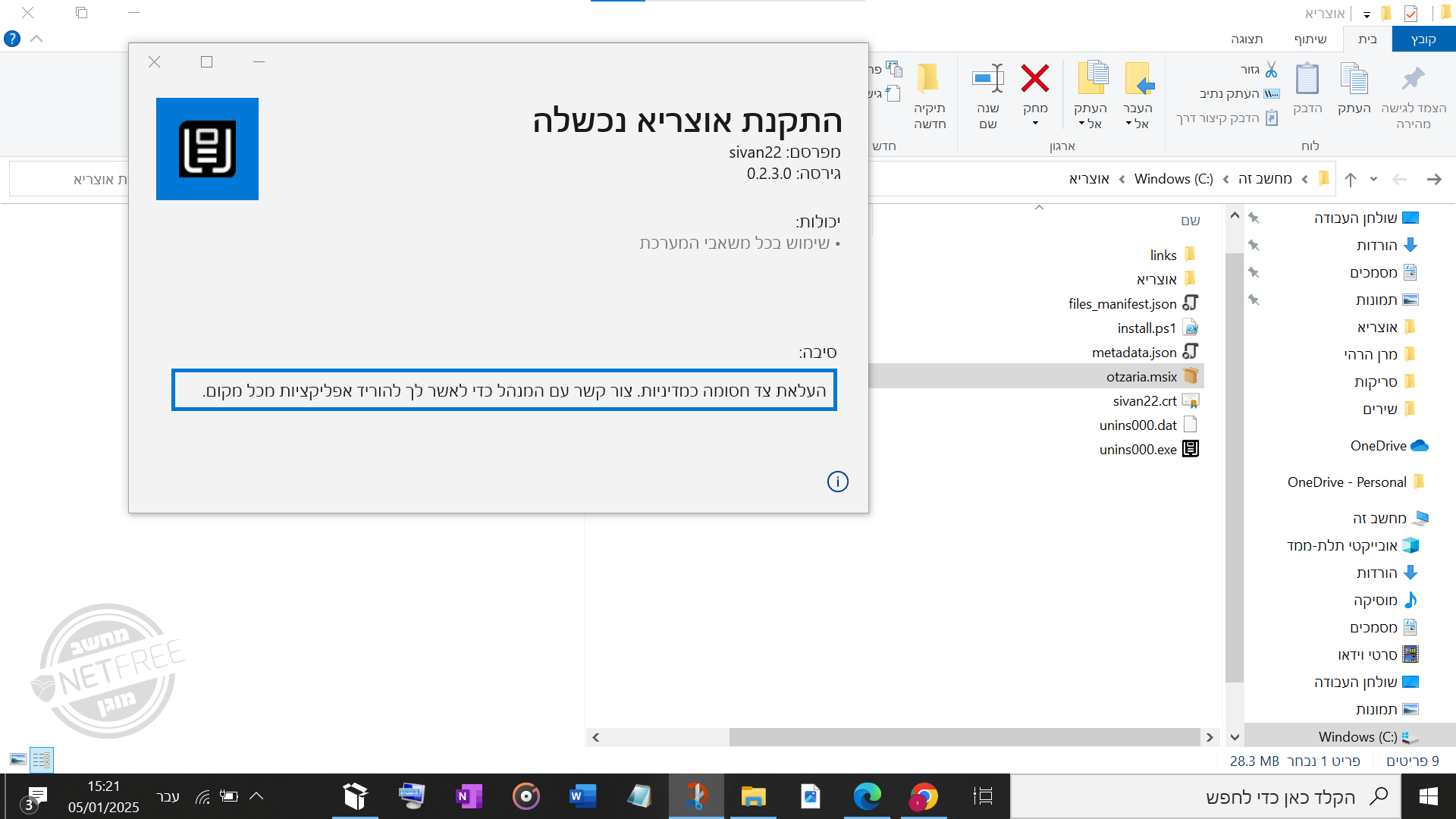Click the Paste (הדבק) clipboard icon
Image resolution: width=1456 pixels, height=819 pixels.
tap(1307, 79)
